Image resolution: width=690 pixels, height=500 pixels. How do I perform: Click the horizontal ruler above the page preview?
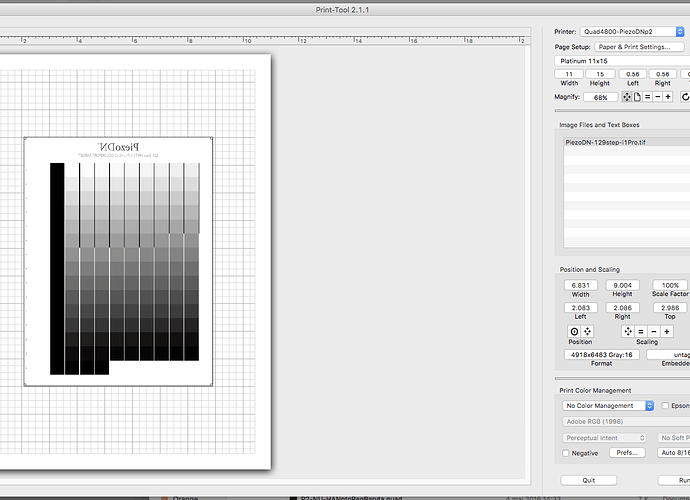point(265,40)
